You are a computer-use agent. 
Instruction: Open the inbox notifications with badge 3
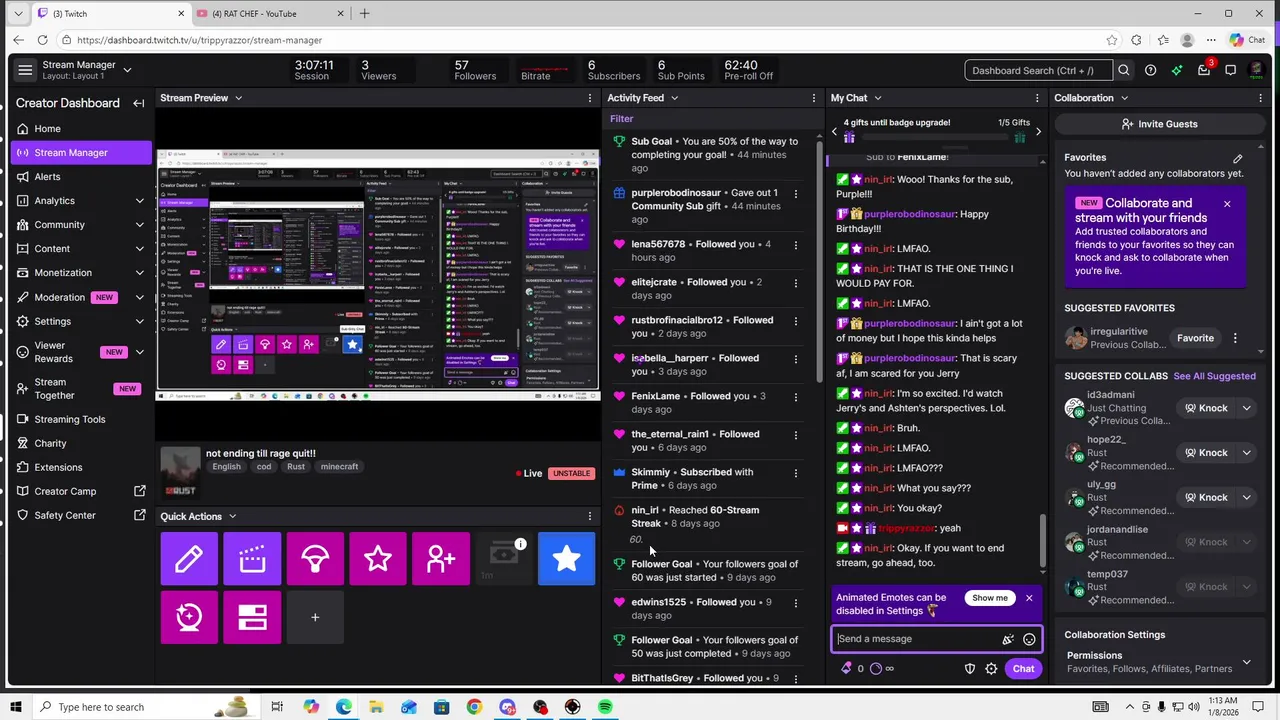[1204, 70]
